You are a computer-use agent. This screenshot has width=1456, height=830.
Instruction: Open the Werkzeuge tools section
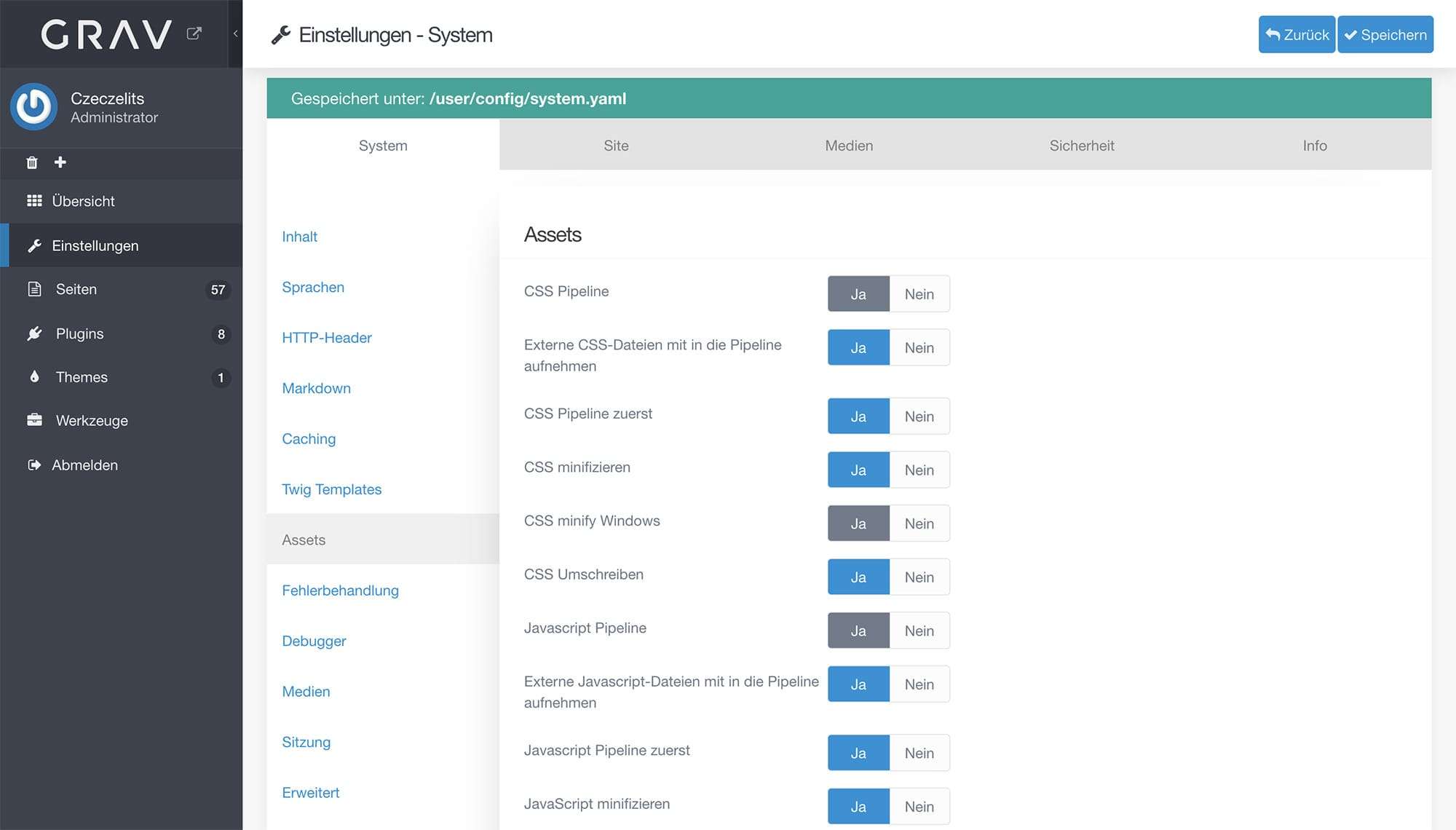[92, 420]
